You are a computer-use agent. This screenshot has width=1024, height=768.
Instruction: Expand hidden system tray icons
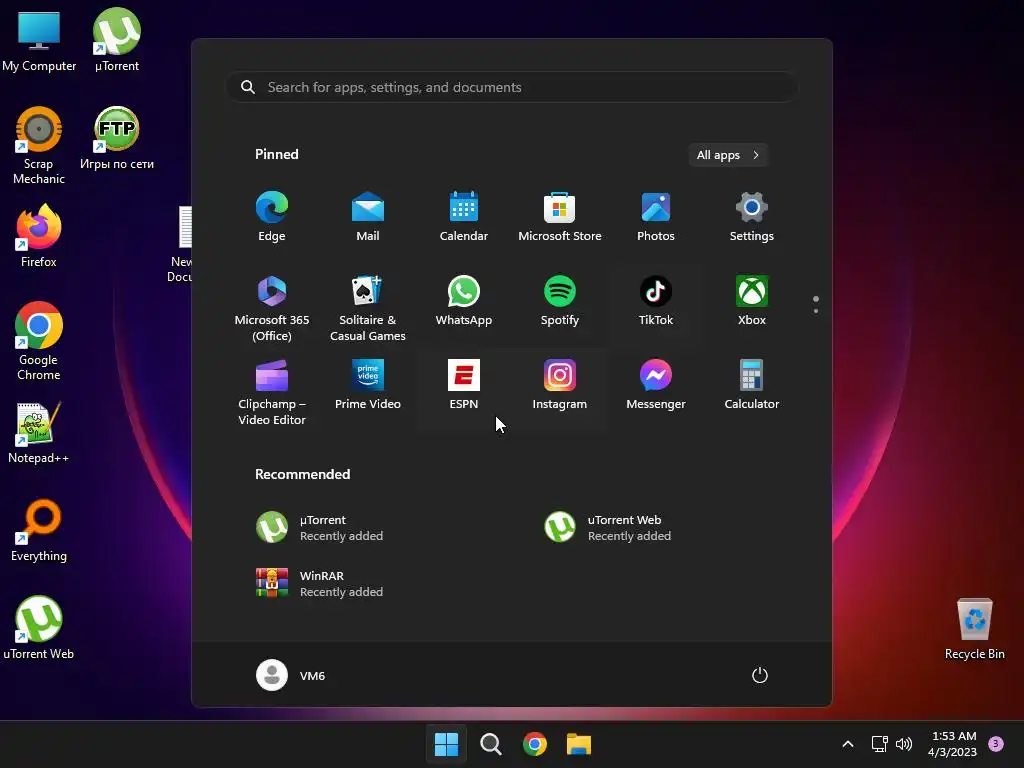click(x=848, y=744)
